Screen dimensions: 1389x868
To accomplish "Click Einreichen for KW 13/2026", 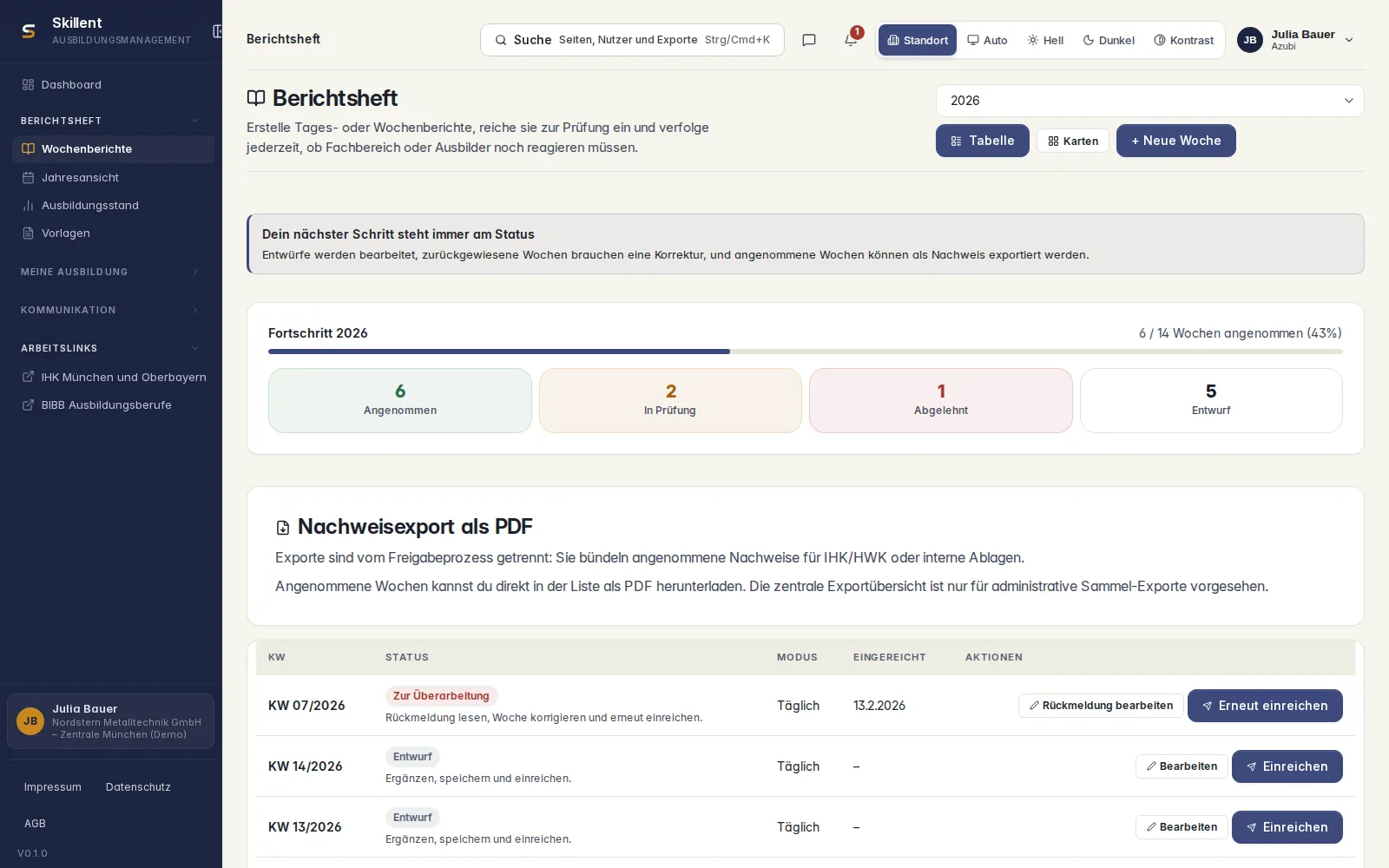I will coord(1287,827).
